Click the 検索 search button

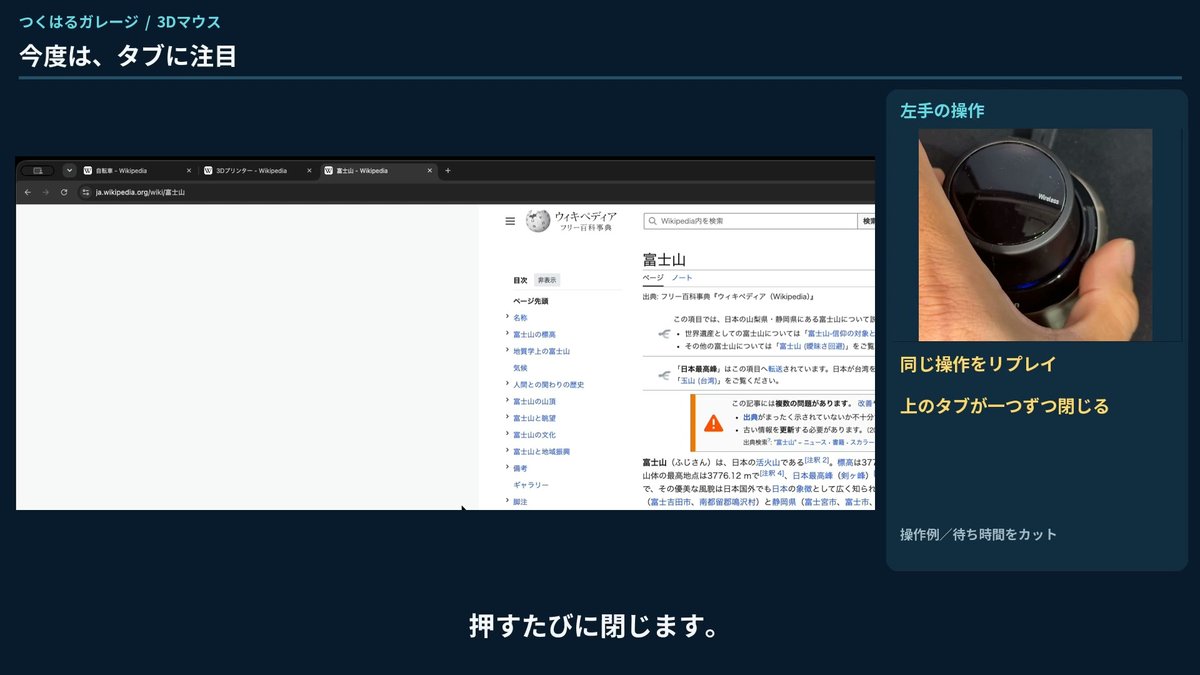[867, 221]
